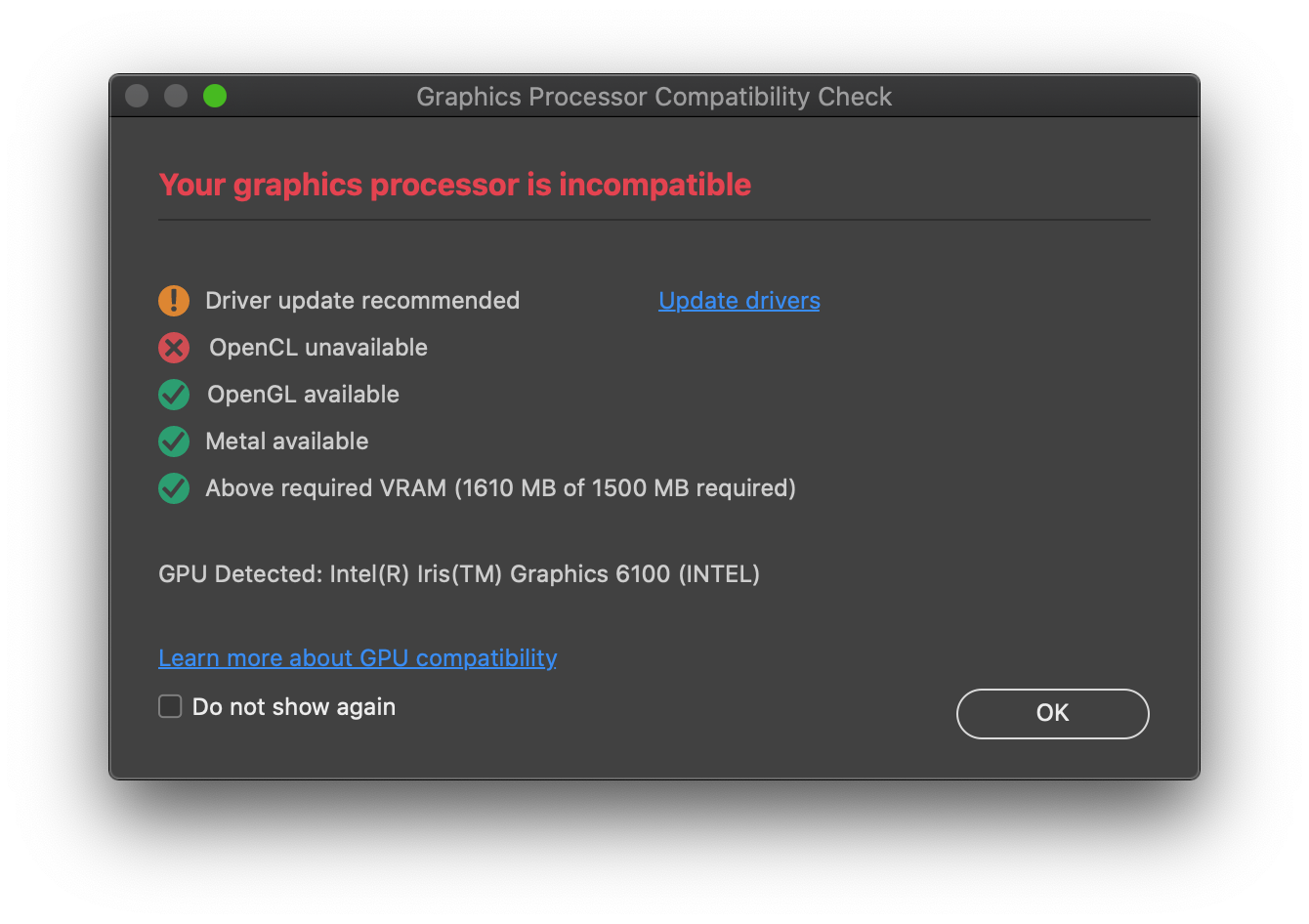
Task: Click the red X beside OpenCL unavailable
Action: 173,348
